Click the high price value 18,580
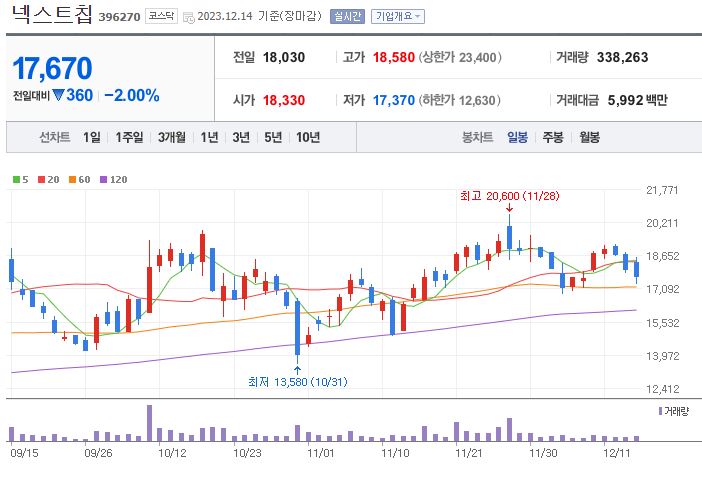Image resolution: width=702 pixels, height=482 pixels. [394, 57]
